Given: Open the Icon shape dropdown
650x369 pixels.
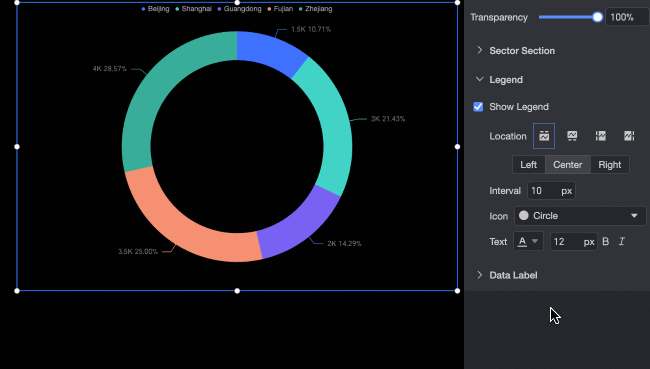Looking at the screenshot, I should pos(580,216).
